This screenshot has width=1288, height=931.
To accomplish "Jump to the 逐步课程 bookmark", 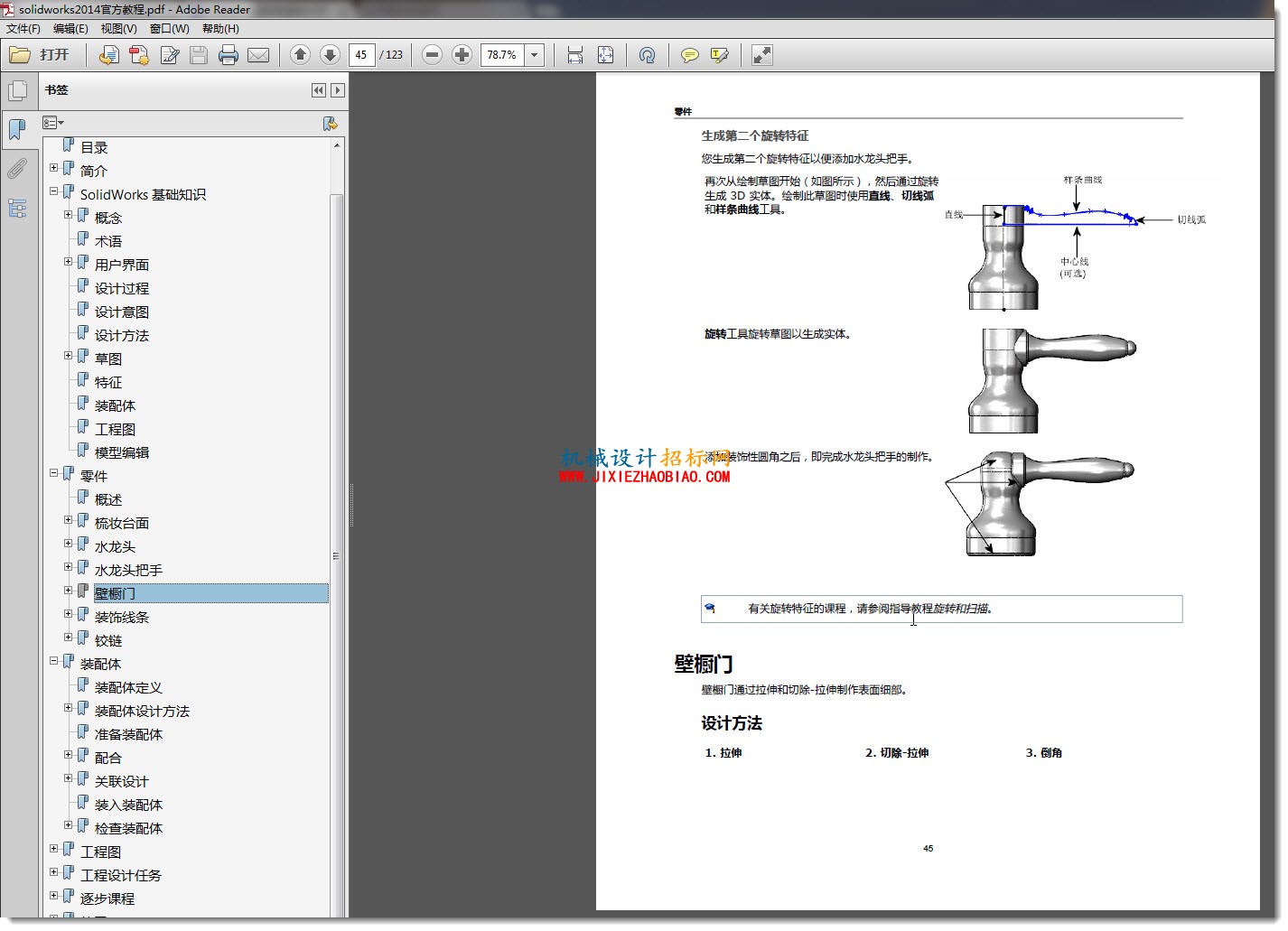I will tap(107, 899).
